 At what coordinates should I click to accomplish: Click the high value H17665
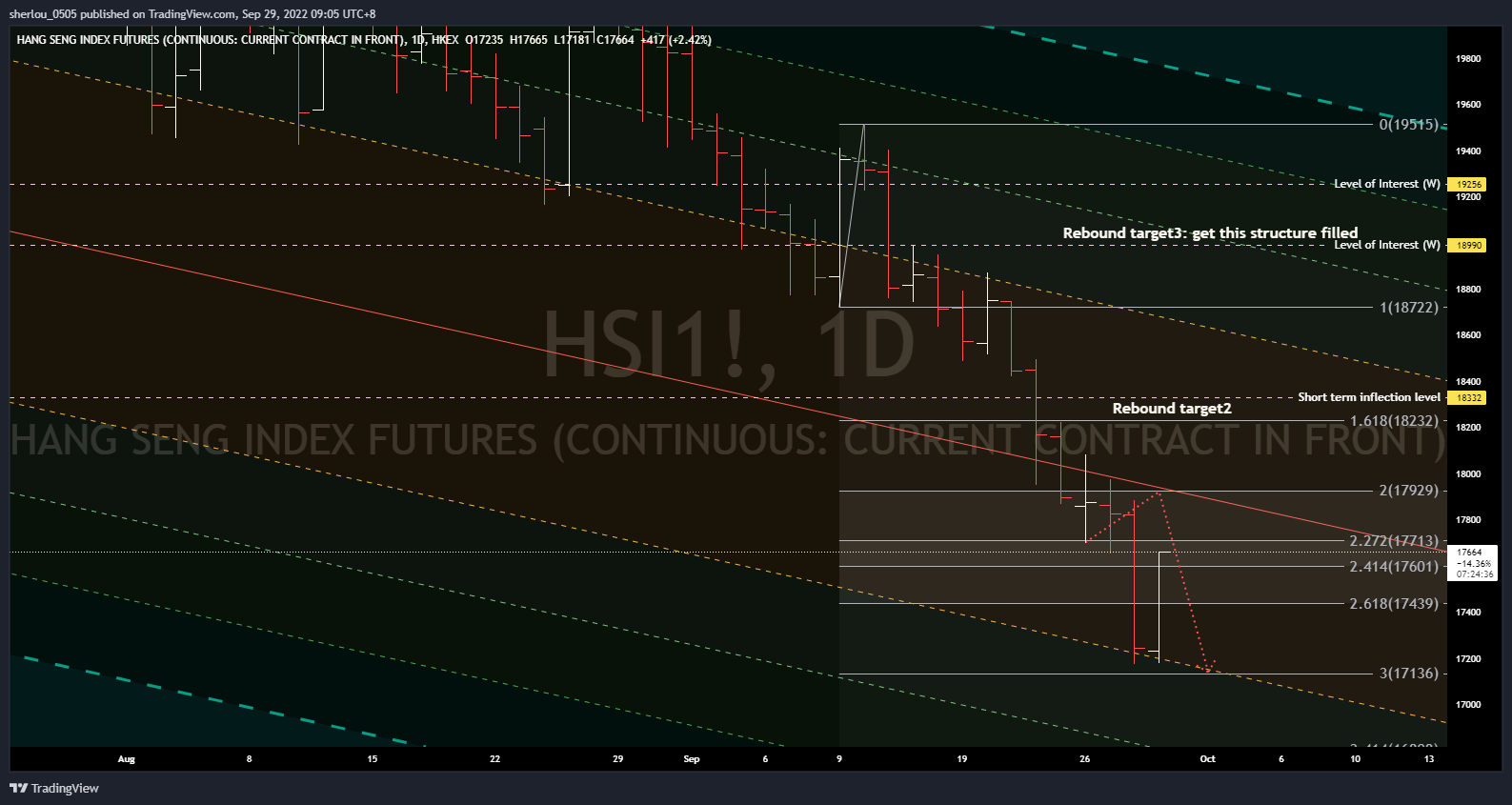[x=529, y=40]
